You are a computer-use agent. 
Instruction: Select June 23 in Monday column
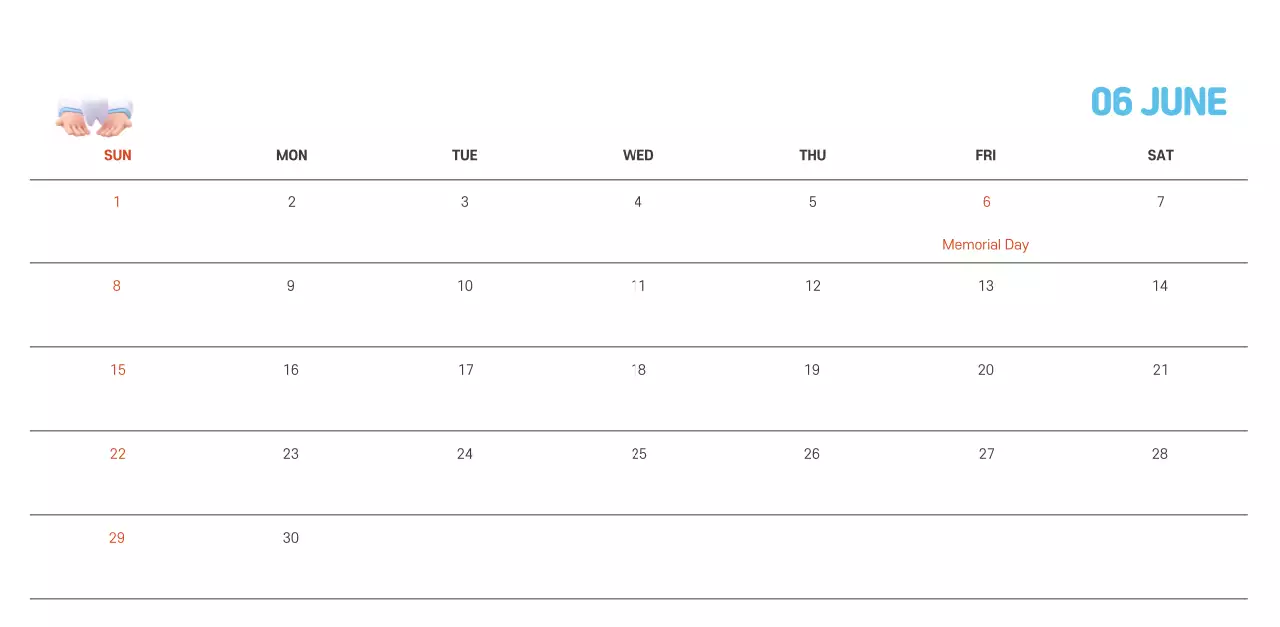pyautogui.click(x=291, y=454)
